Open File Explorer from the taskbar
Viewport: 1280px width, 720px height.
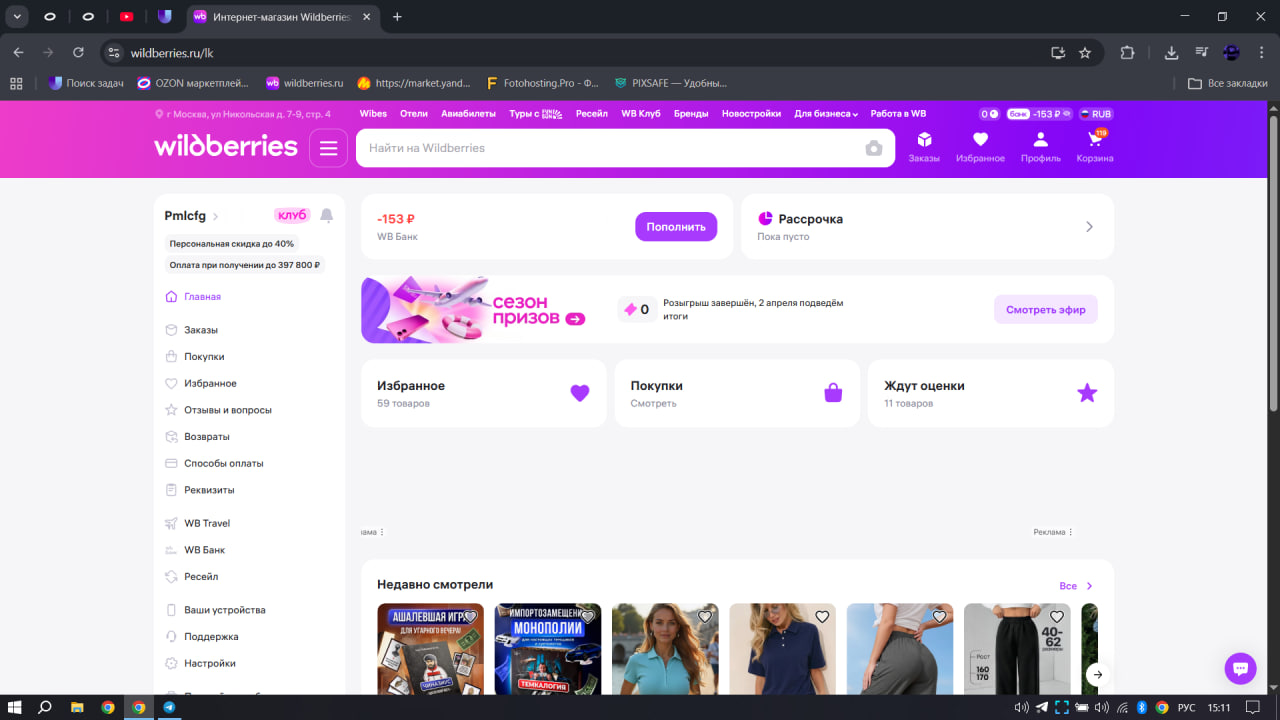(77, 707)
